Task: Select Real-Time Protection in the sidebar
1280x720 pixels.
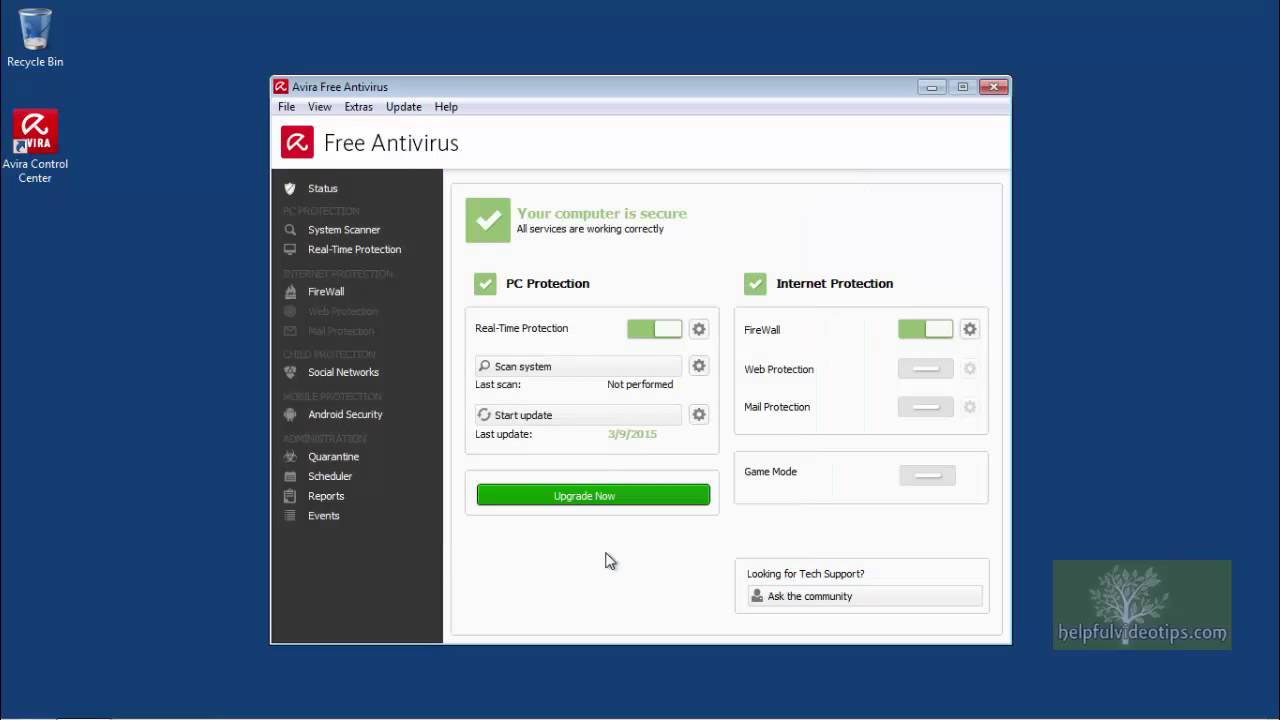Action: [x=357, y=250]
